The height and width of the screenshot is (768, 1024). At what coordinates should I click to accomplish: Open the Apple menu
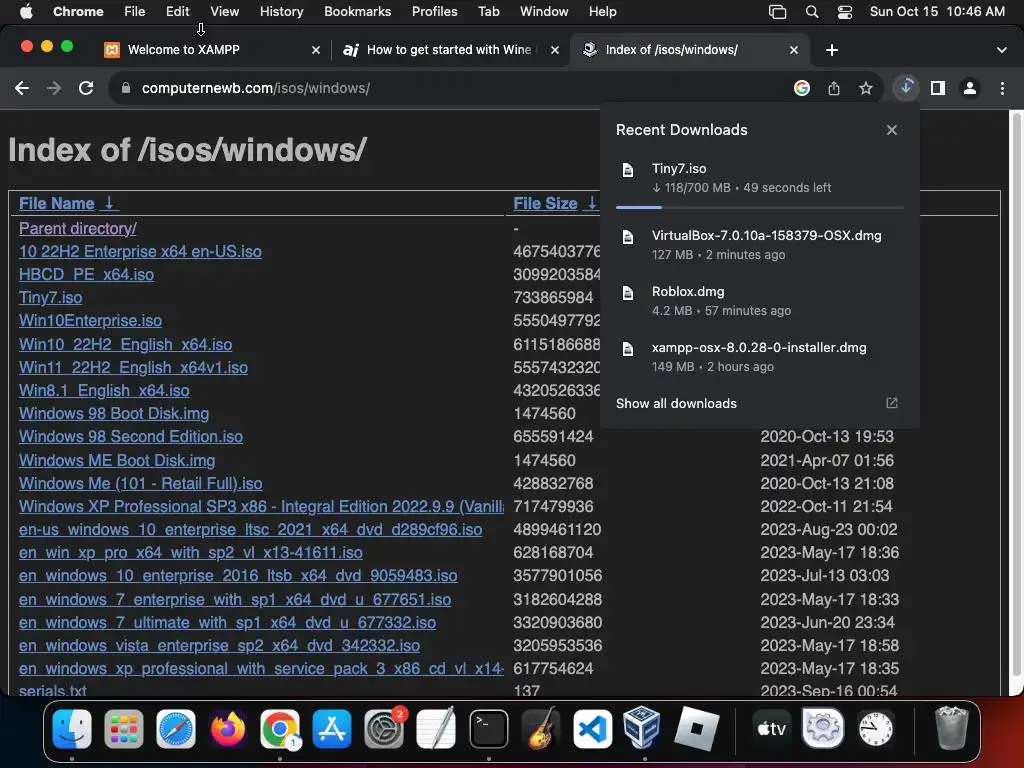(x=26, y=12)
